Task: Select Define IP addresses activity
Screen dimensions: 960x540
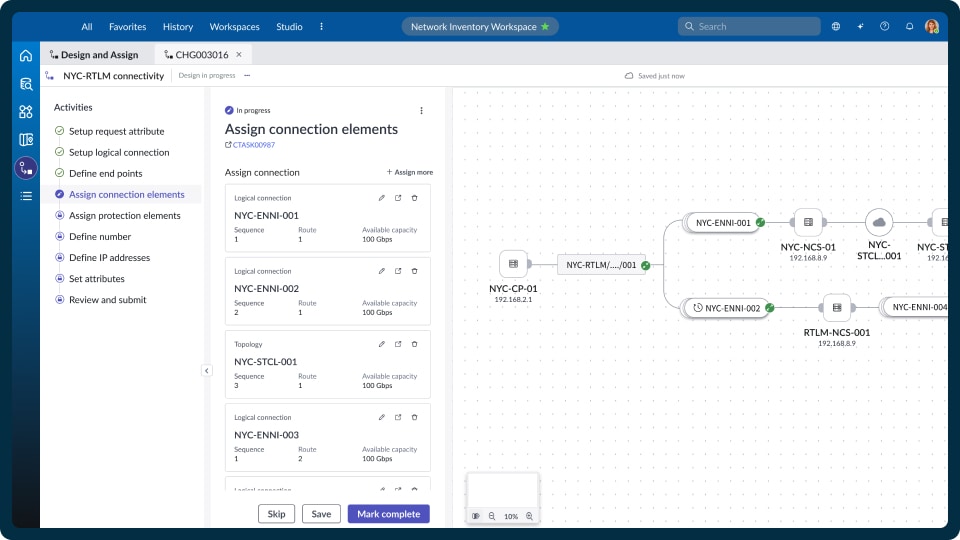Action: 109,257
